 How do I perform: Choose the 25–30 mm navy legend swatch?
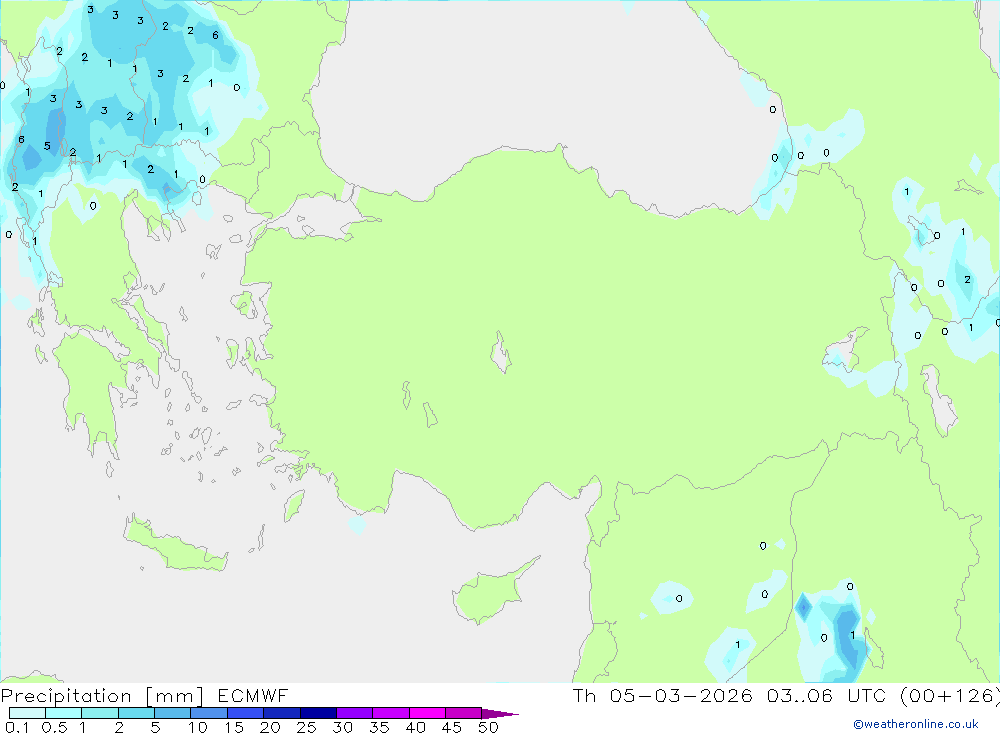318,713
